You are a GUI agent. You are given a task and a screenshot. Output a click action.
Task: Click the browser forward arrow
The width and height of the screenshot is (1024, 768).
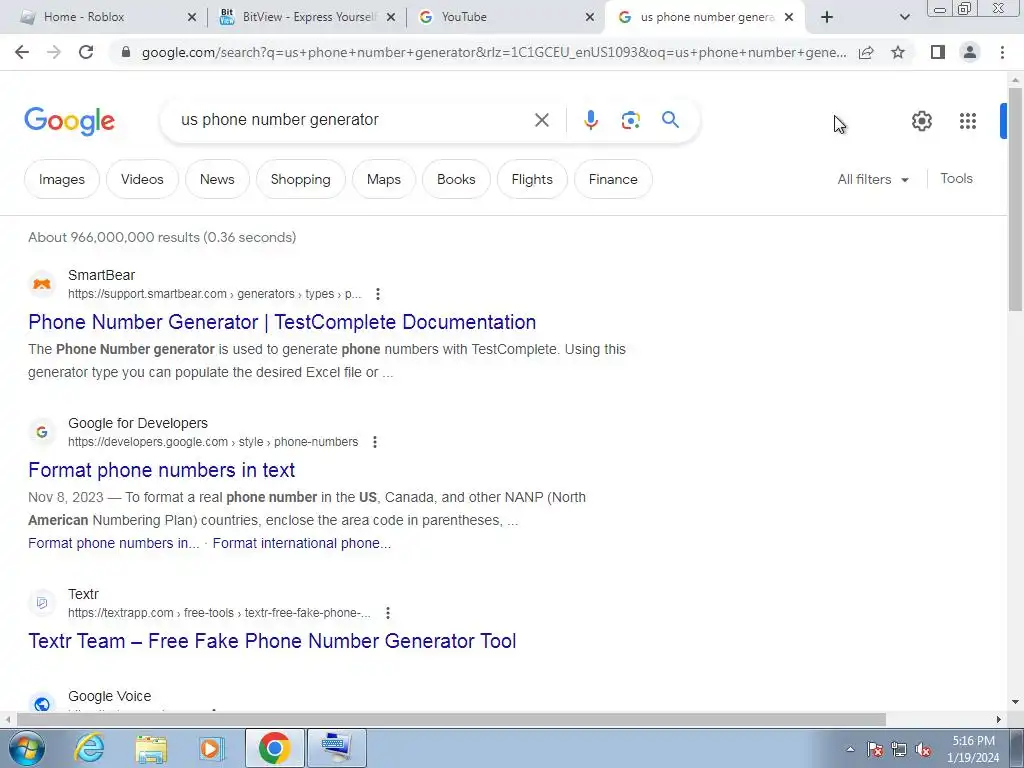pyautogui.click(x=54, y=52)
